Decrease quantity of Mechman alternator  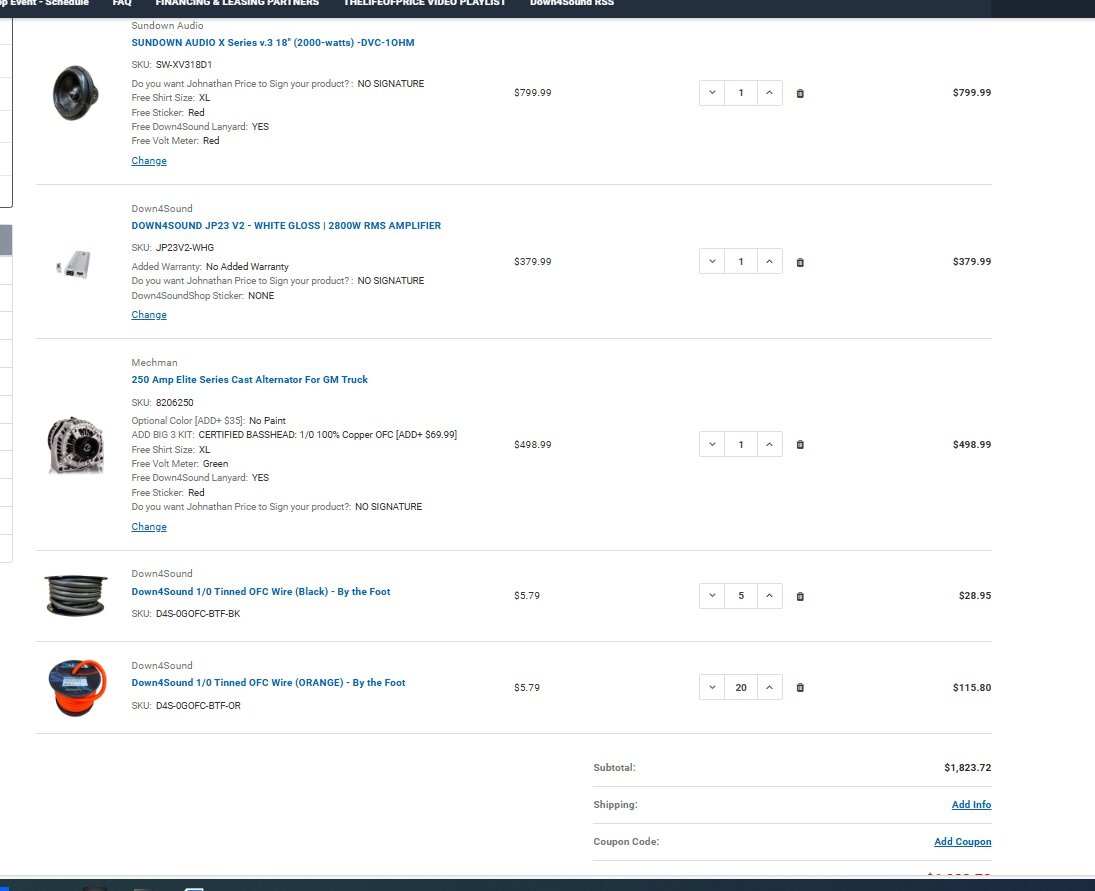(x=712, y=444)
